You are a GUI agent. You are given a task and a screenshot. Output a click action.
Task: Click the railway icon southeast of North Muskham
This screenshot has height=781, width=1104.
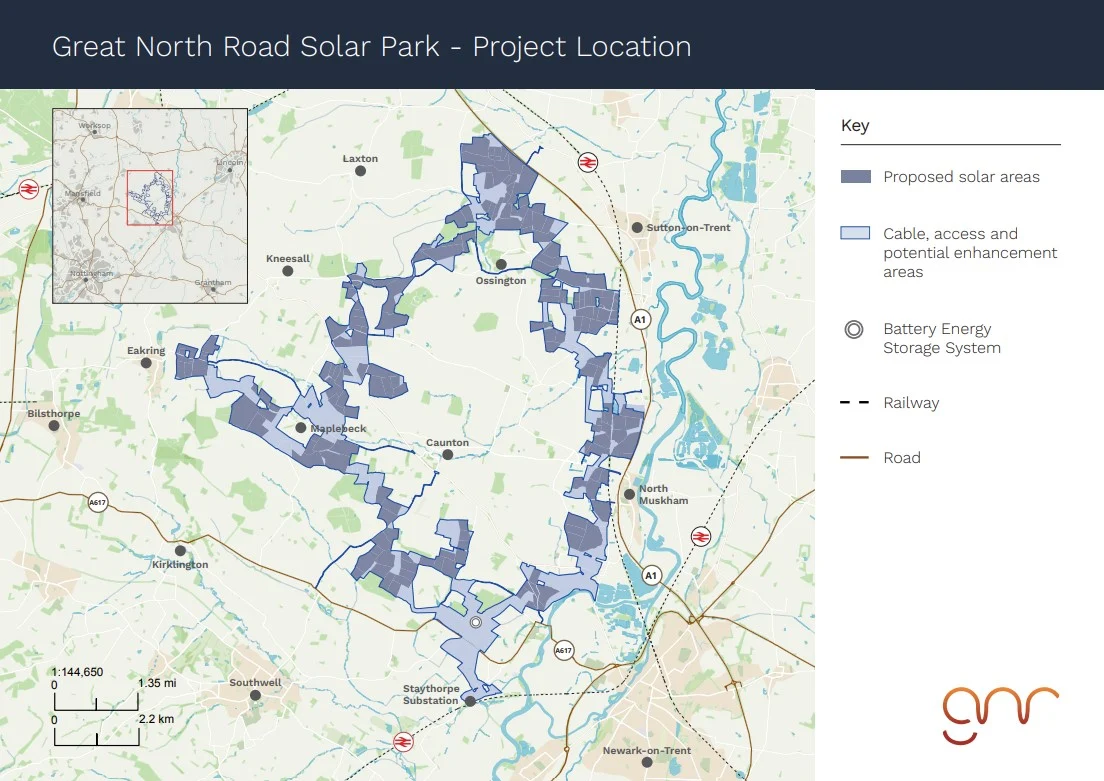[x=701, y=537]
